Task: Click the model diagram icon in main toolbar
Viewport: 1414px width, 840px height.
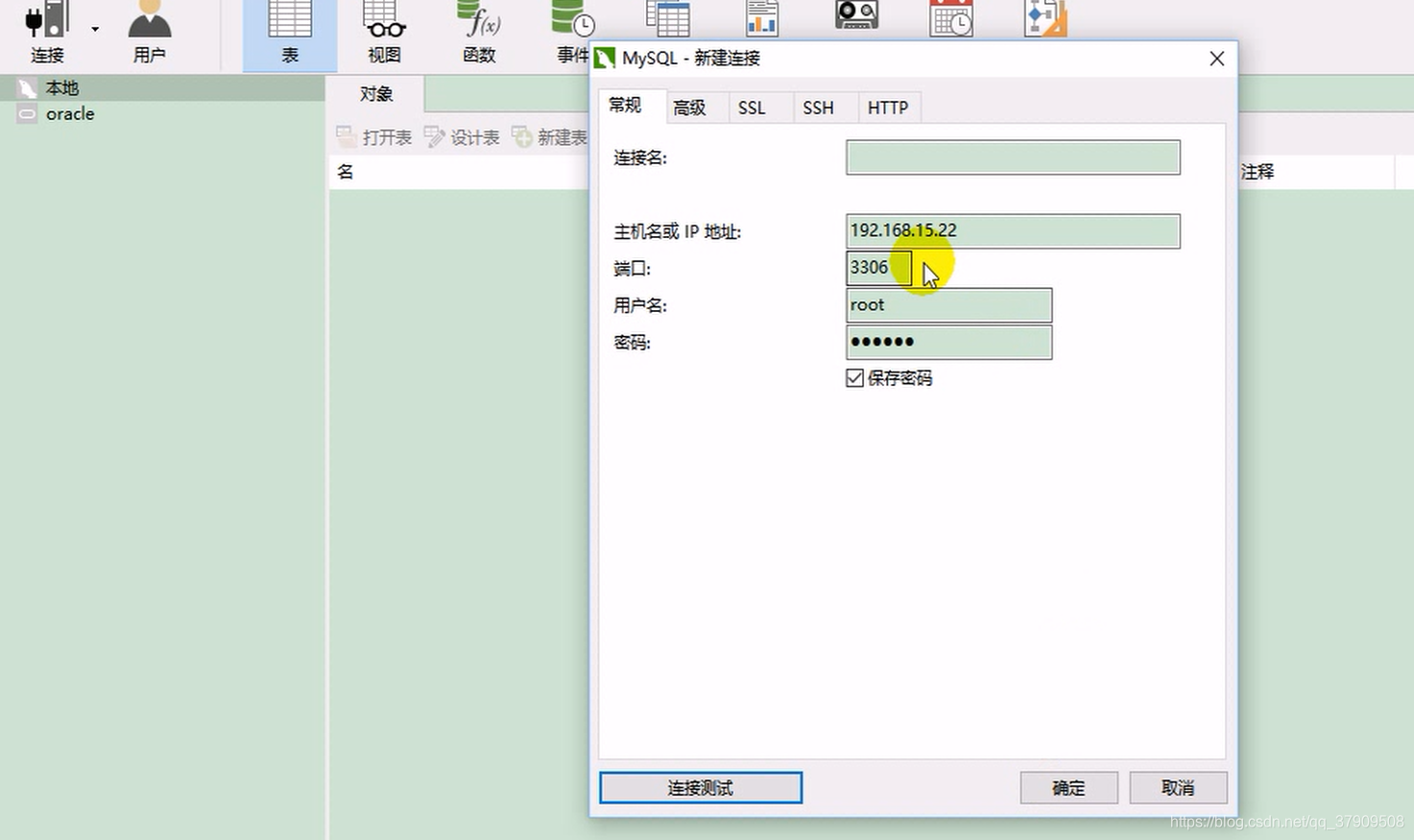Action: [1045, 19]
